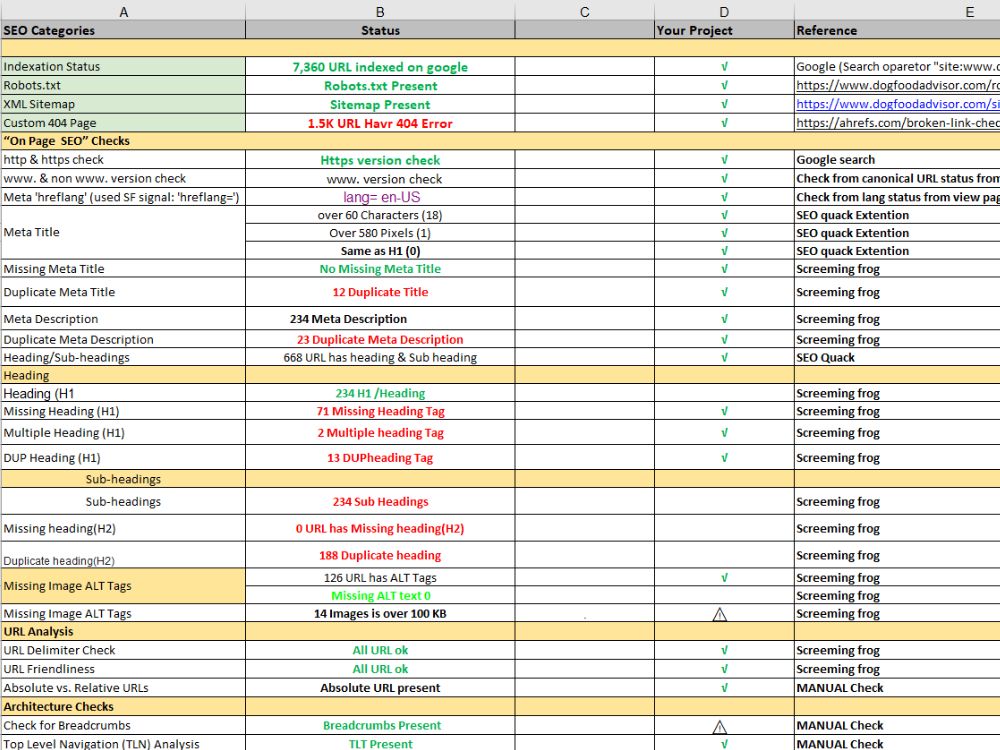This screenshot has height=750, width=1000.
Task: Select '1.5K URL Havr 404 Error' cell
Action: click(x=380, y=123)
